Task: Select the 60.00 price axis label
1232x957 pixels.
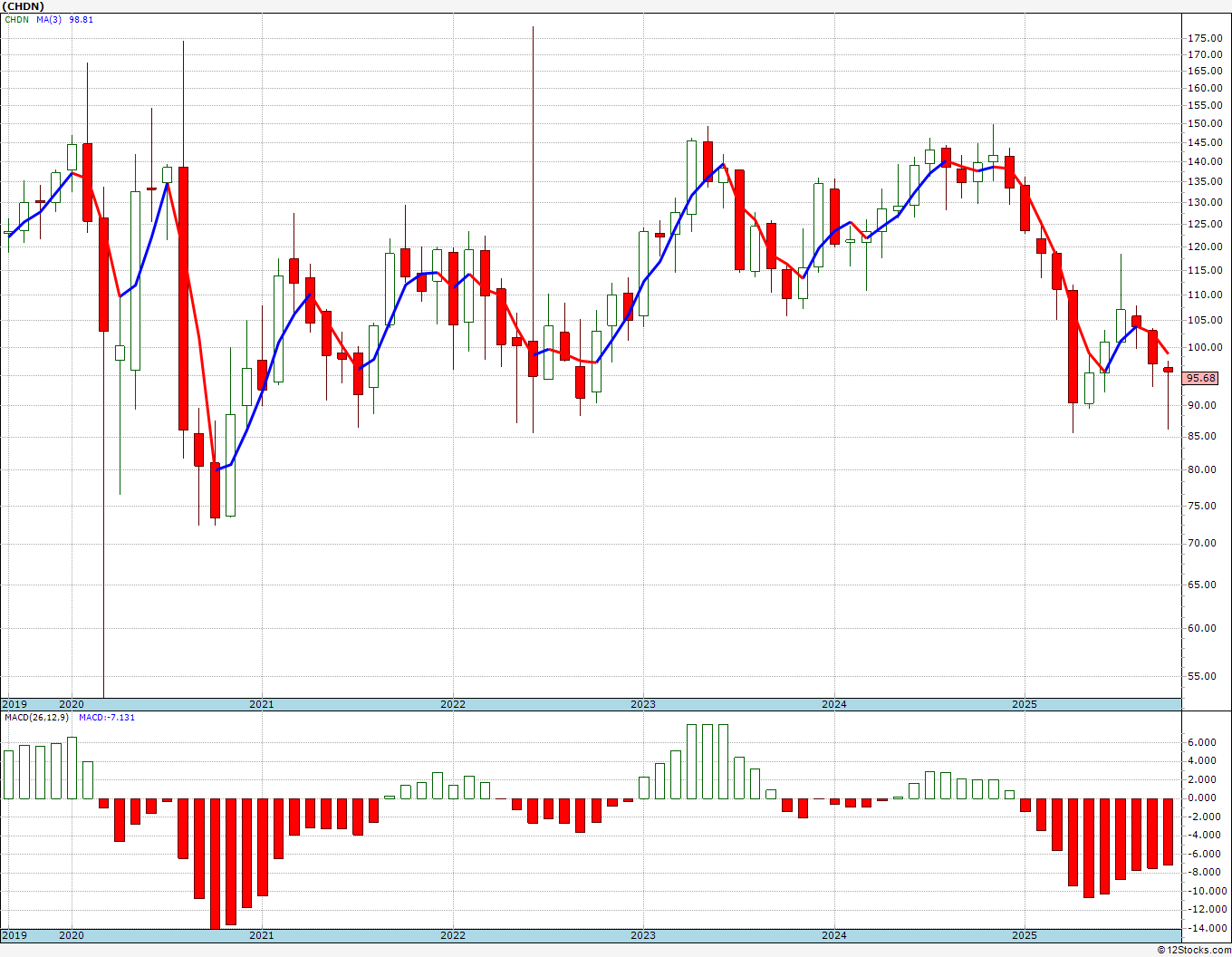Action: [x=1203, y=628]
